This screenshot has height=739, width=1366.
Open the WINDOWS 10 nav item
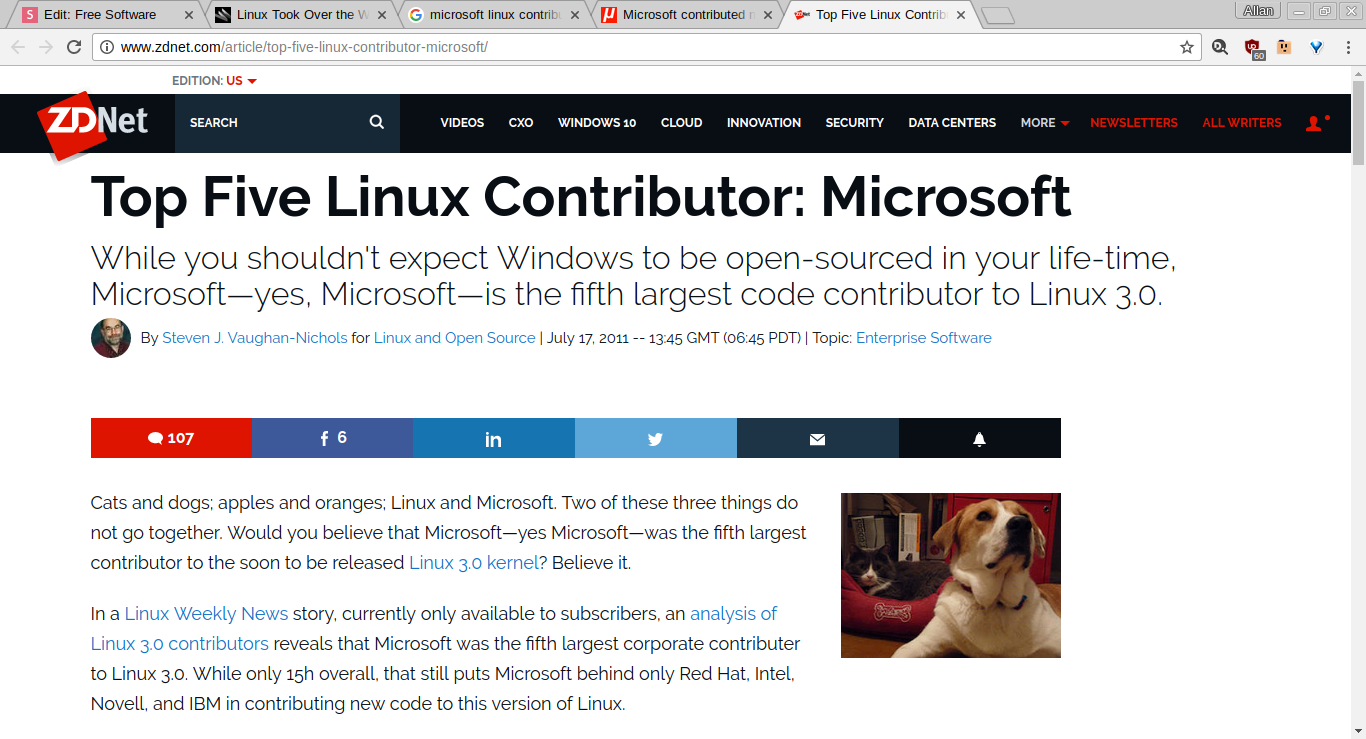(597, 123)
